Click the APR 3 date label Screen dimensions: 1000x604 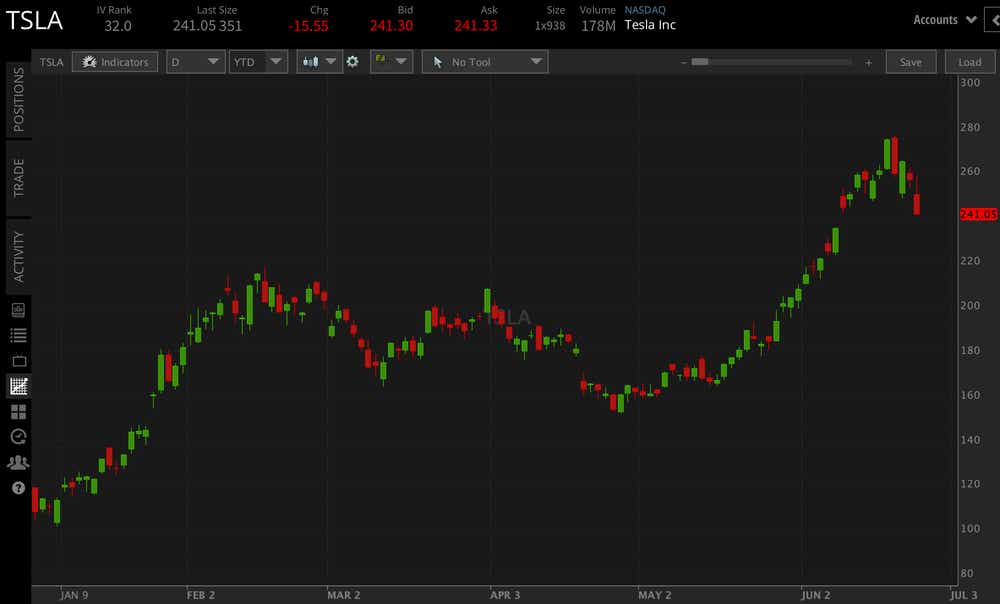pos(505,595)
